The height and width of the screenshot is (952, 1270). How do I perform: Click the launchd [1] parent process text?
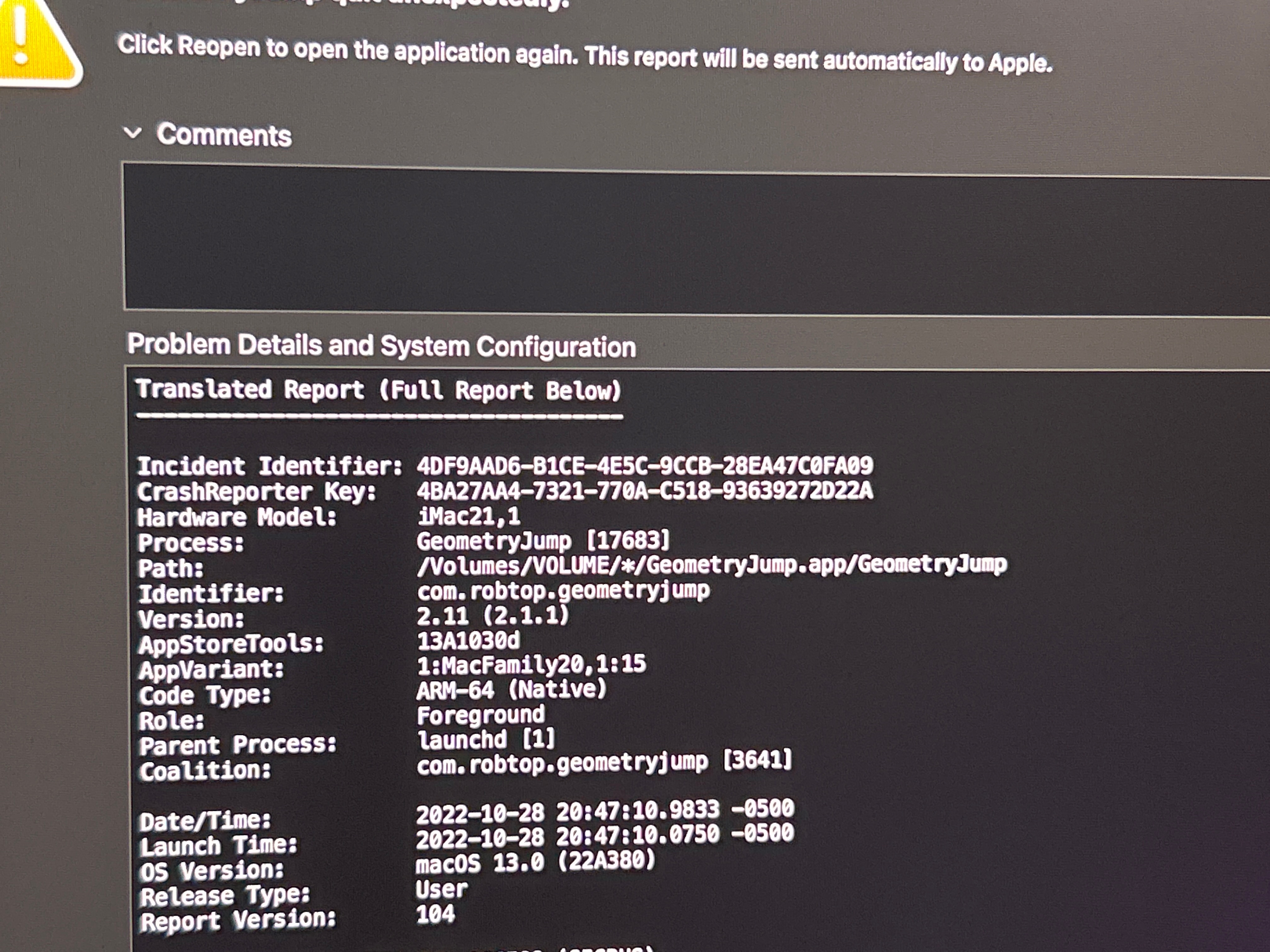point(486,739)
